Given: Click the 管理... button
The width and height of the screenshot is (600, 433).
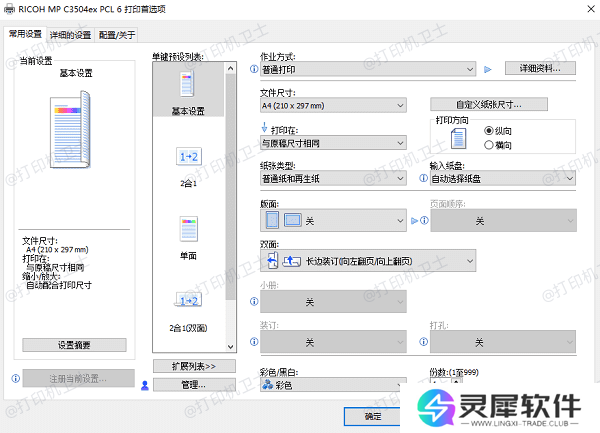Looking at the screenshot, I should pyautogui.click(x=194, y=385).
